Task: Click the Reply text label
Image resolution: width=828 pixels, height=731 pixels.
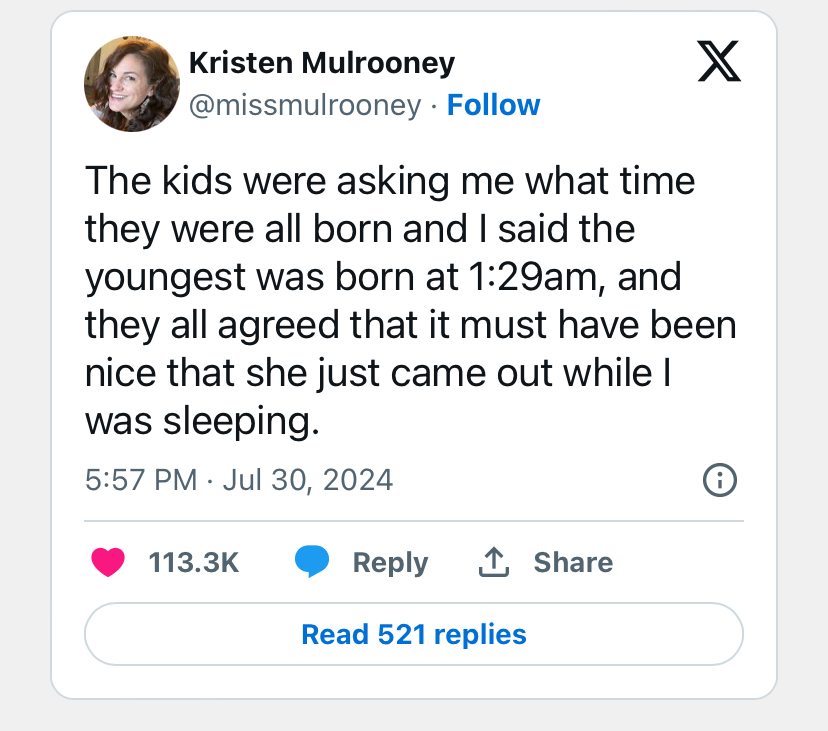Action: [390, 563]
